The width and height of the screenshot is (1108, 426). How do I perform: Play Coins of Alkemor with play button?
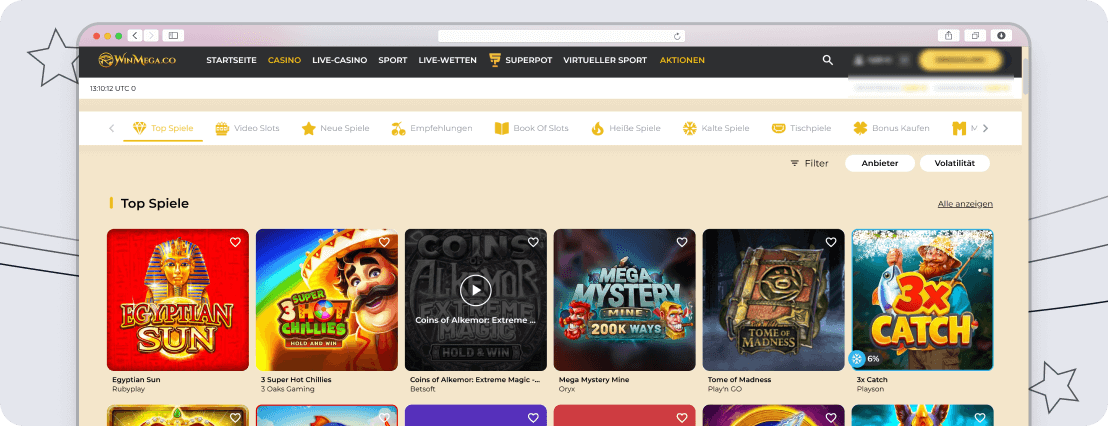pyautogui.click(x=476, y=290)
